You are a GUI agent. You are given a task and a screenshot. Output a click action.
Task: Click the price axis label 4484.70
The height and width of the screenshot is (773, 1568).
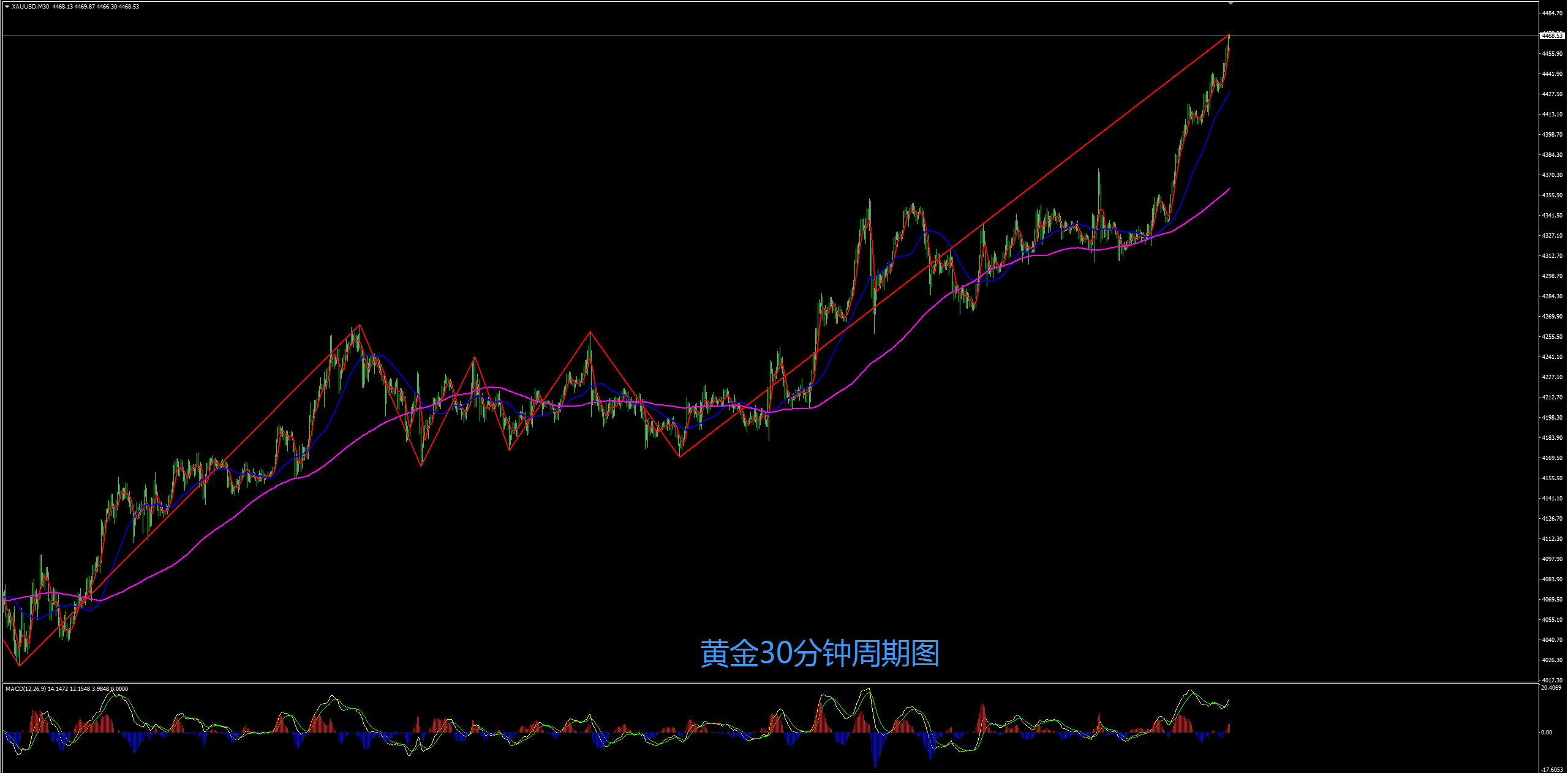[1551, 13]
